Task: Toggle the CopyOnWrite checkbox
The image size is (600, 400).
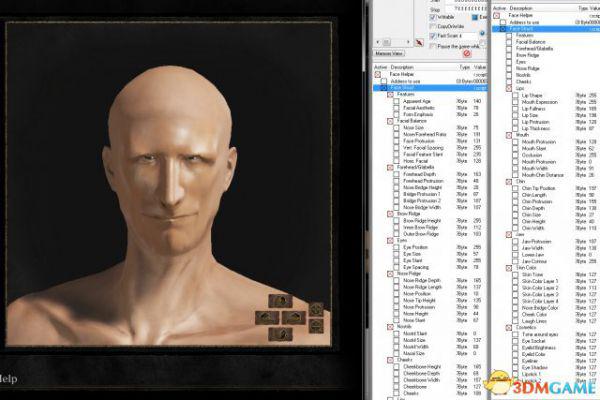Action: point(433,26)
